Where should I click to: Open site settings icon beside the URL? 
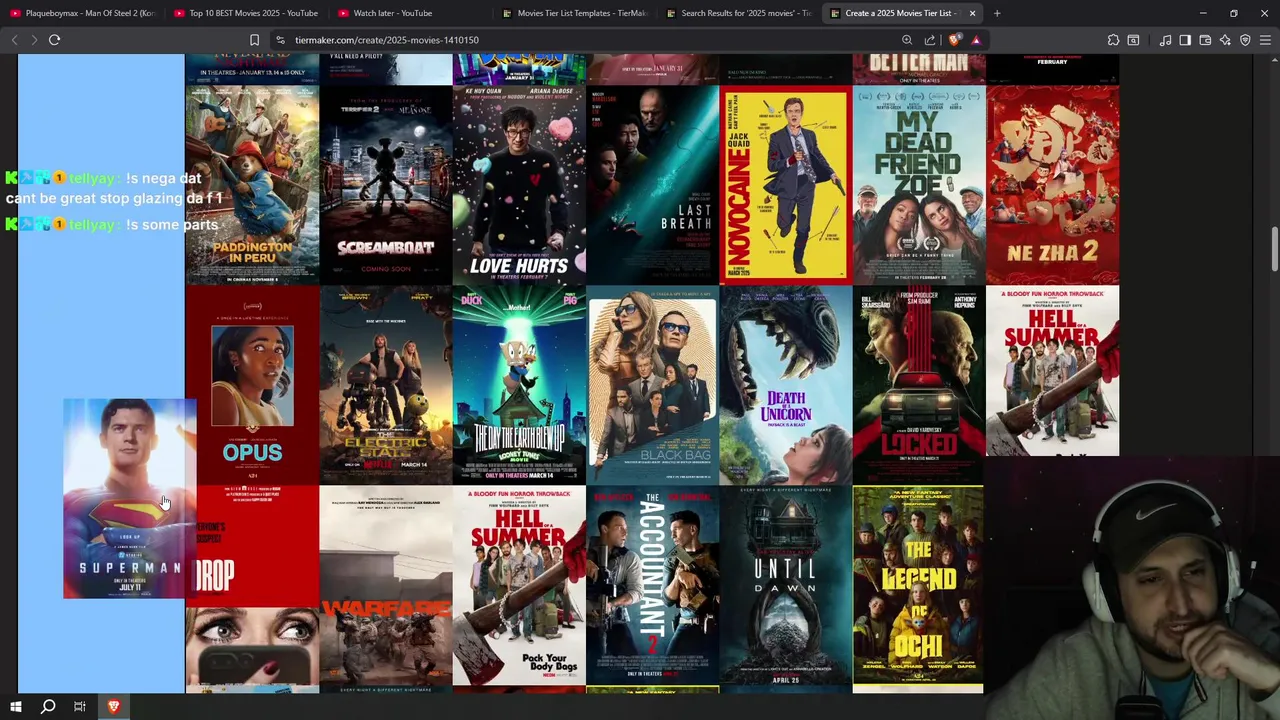280,40
